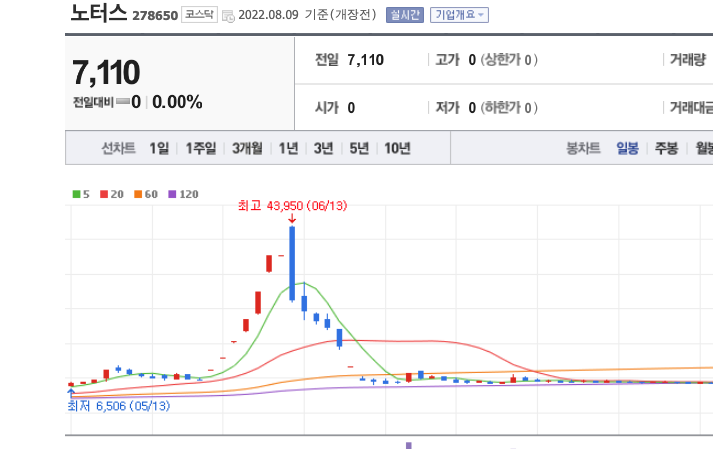Viewport: 713px width, 449px height.
Task: Click the 선차트 label
Action: [118, 148]
